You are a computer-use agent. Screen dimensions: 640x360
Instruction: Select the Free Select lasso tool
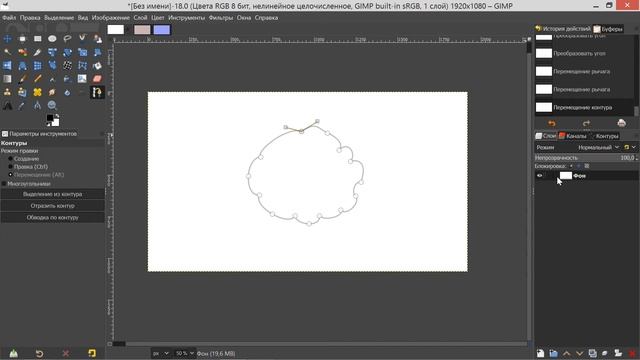[x=67, y=39]
